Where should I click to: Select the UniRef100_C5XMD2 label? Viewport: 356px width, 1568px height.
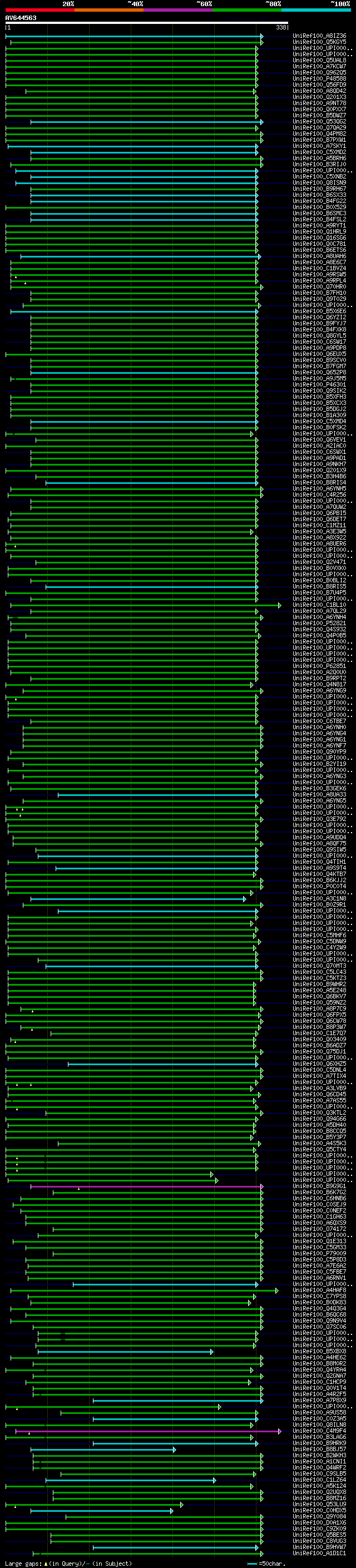coord(319,152)
